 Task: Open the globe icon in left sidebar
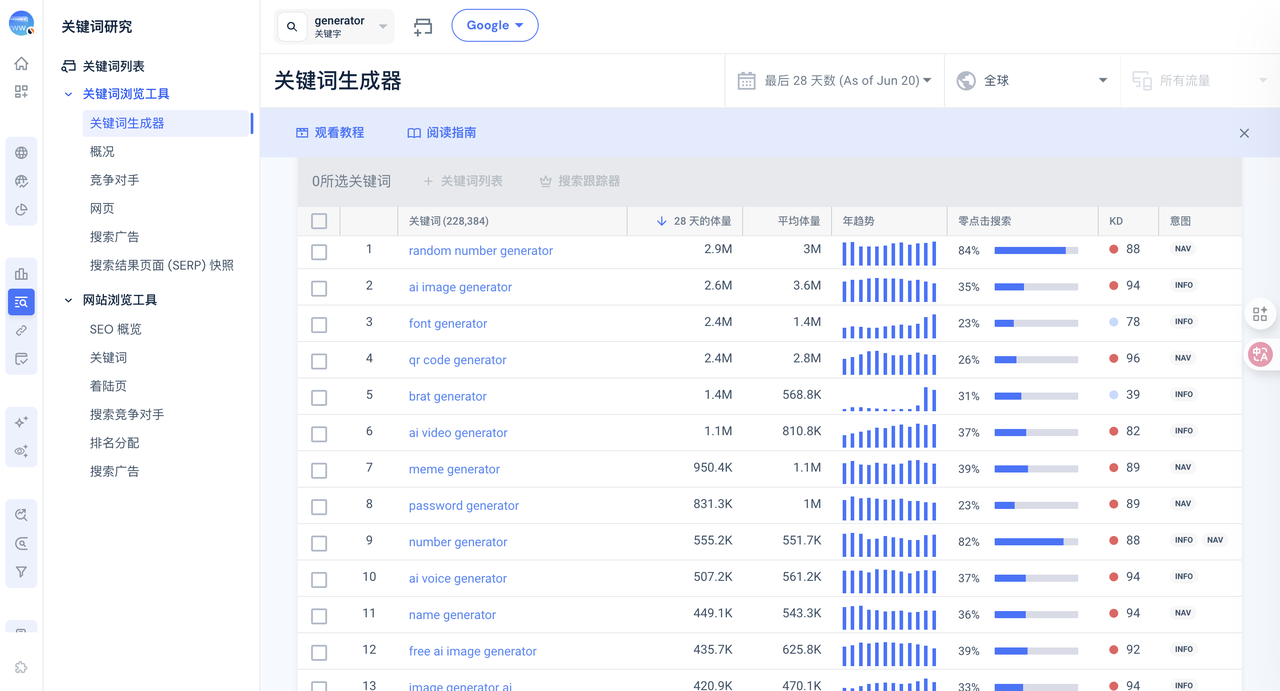tap(21, 153)
